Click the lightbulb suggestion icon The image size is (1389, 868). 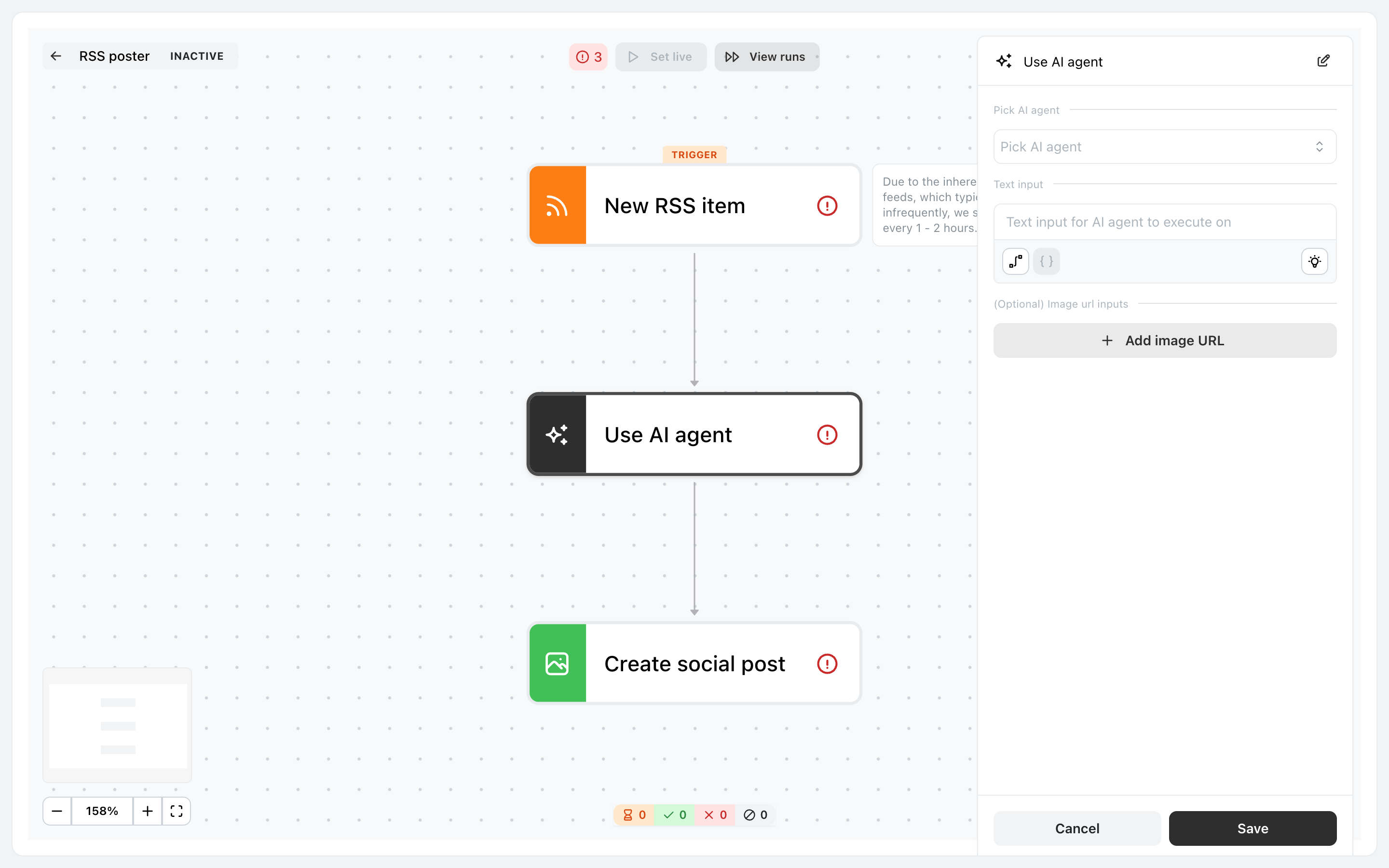[x=1314, y=262]
